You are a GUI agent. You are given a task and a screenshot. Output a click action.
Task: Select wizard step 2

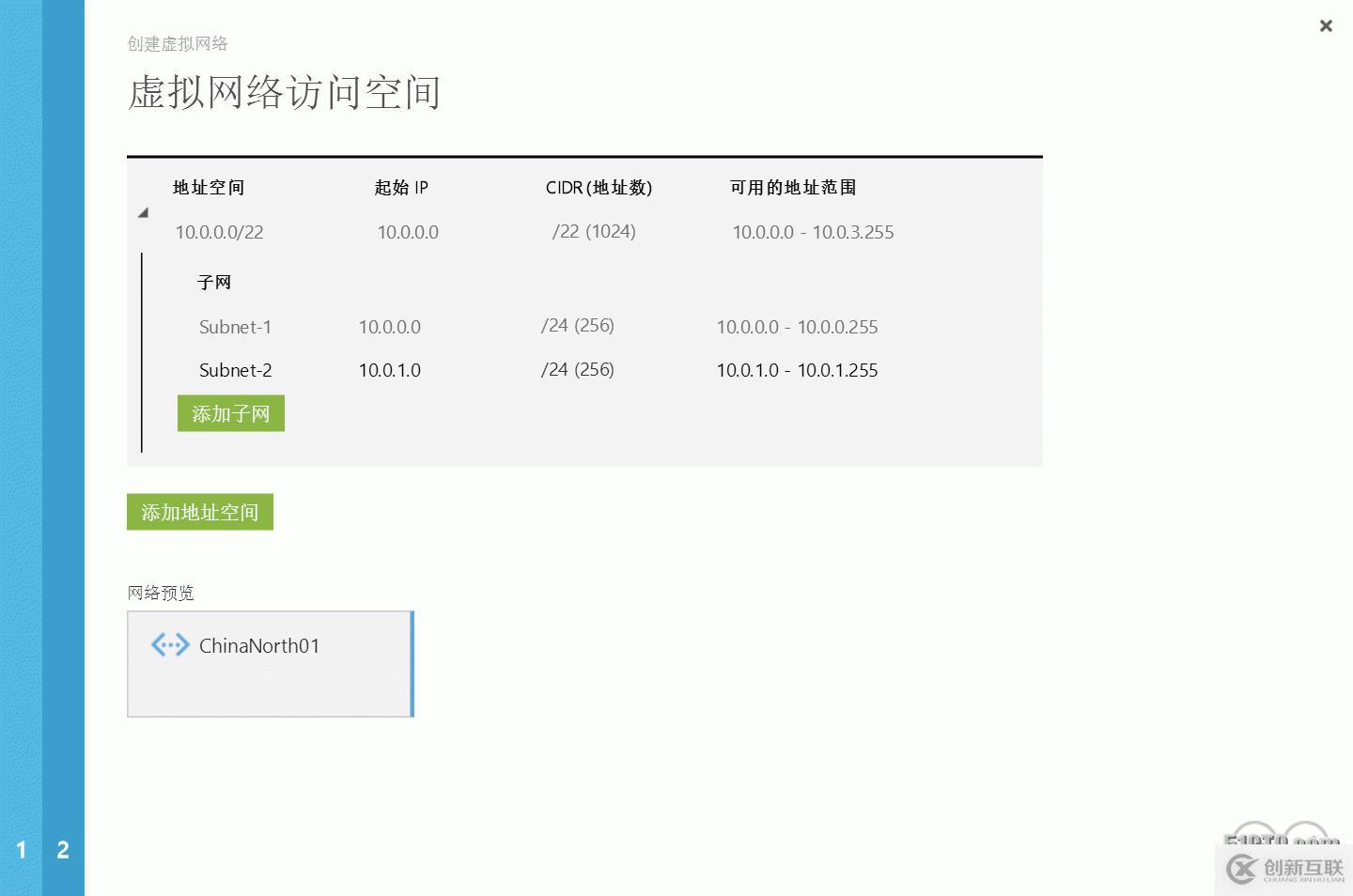tap(63, 850)
